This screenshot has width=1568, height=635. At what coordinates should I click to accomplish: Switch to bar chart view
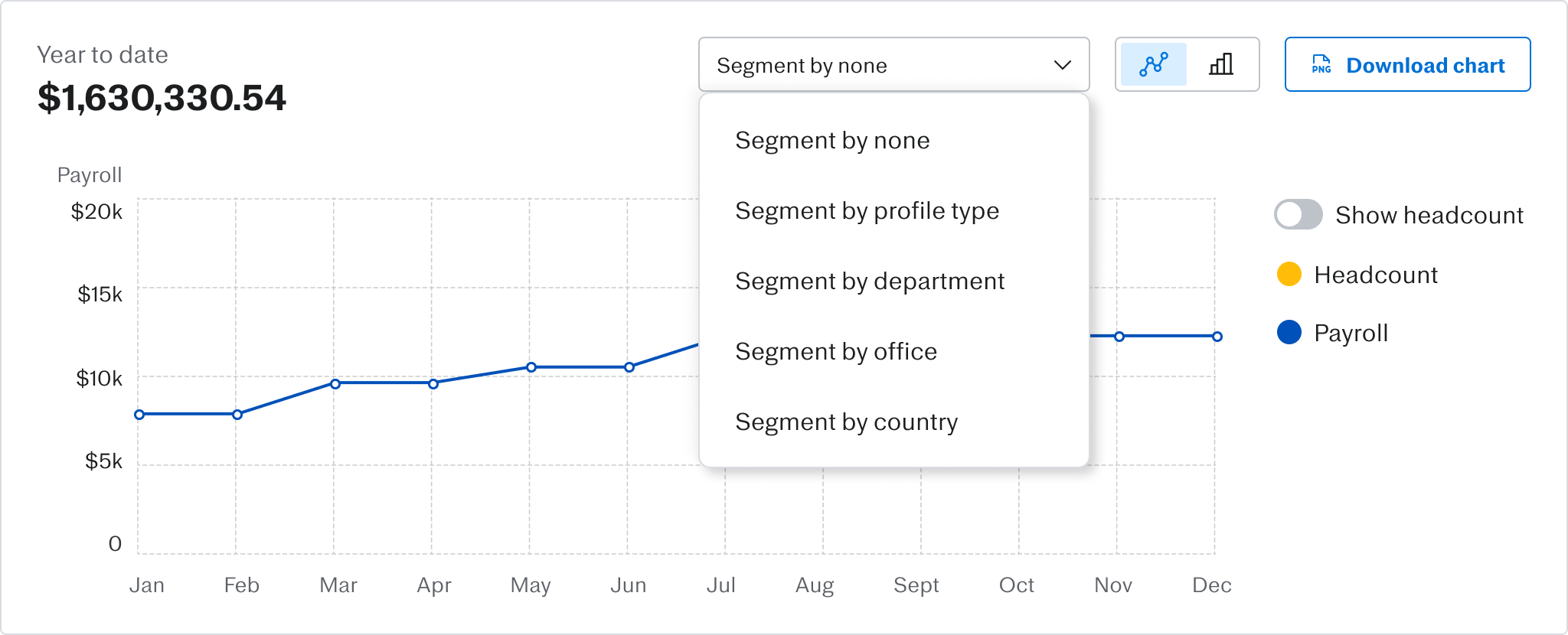coord(1221,65)
